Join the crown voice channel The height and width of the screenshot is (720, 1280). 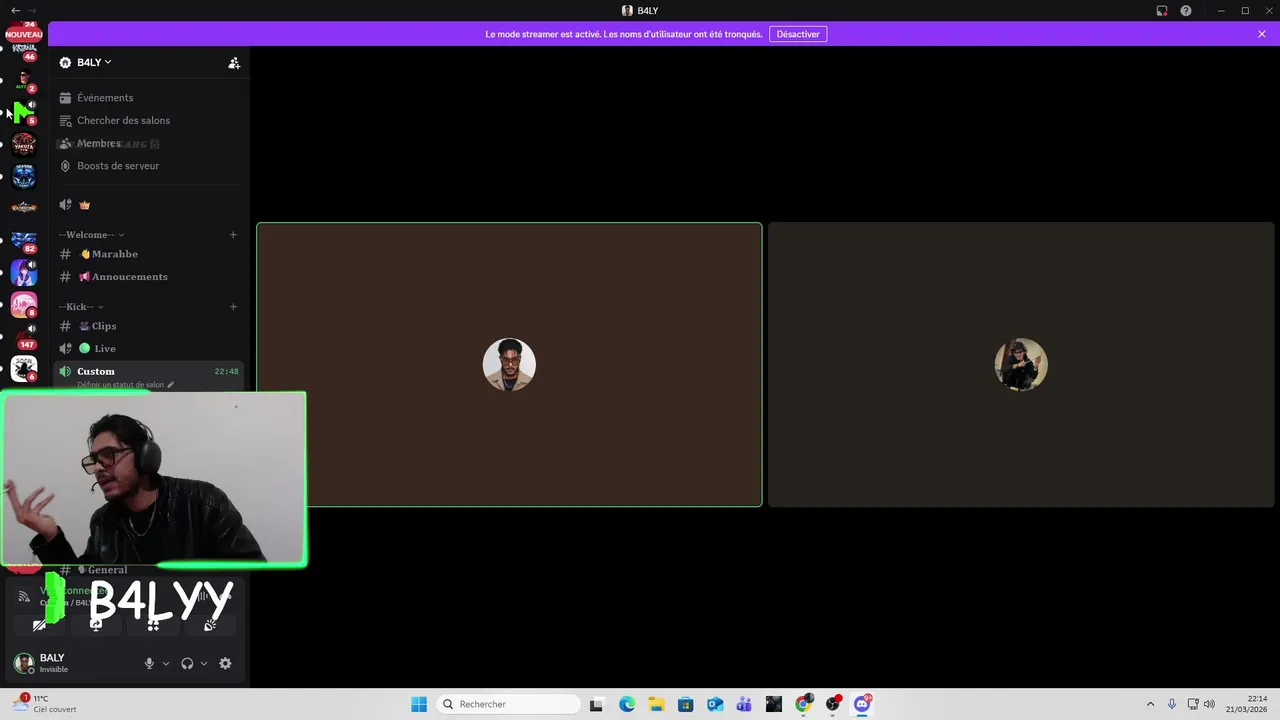(x=150, y=205)
